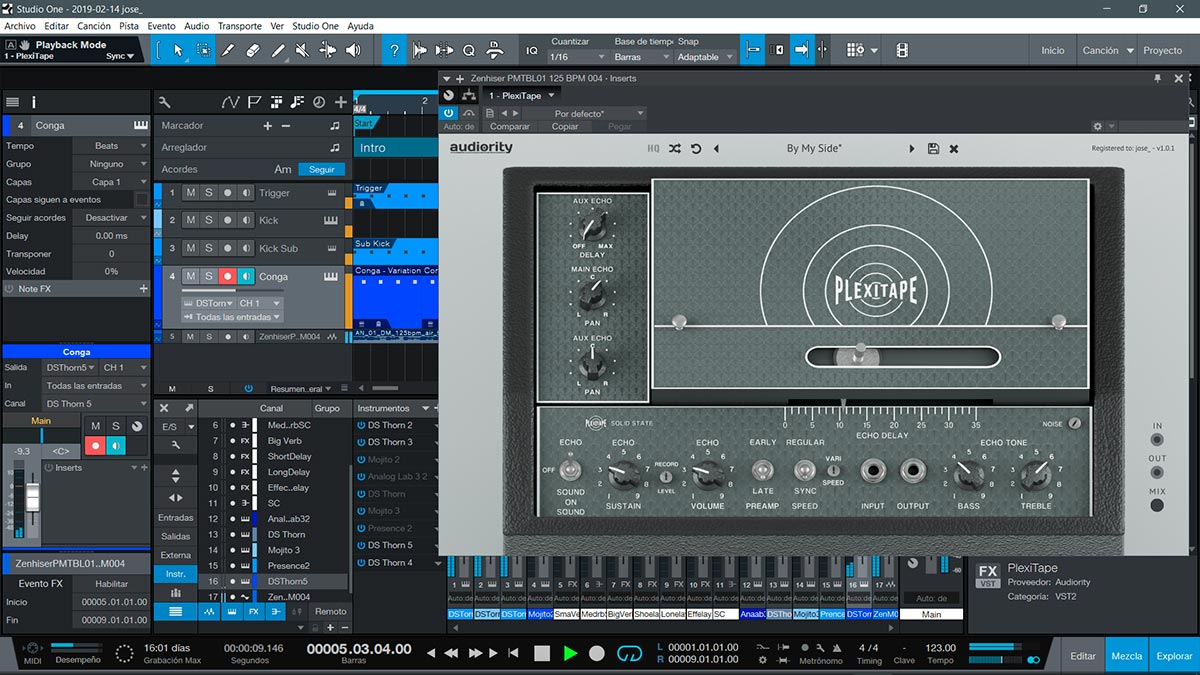Expand the Tempo Beats dropdown in inspector
This screenshot has height=675, width=1200.
[110, 146]
